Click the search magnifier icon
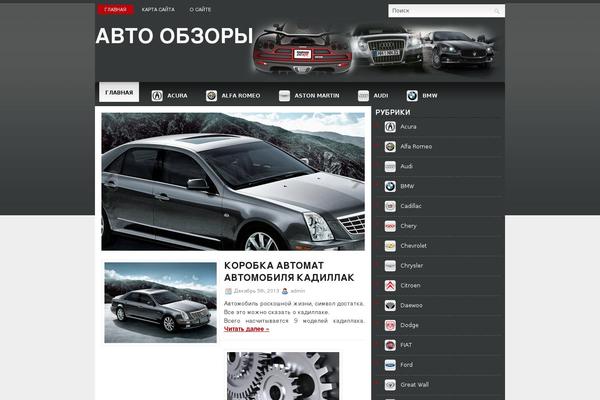This screenshot has height=400, width=600. coord(497,11)
